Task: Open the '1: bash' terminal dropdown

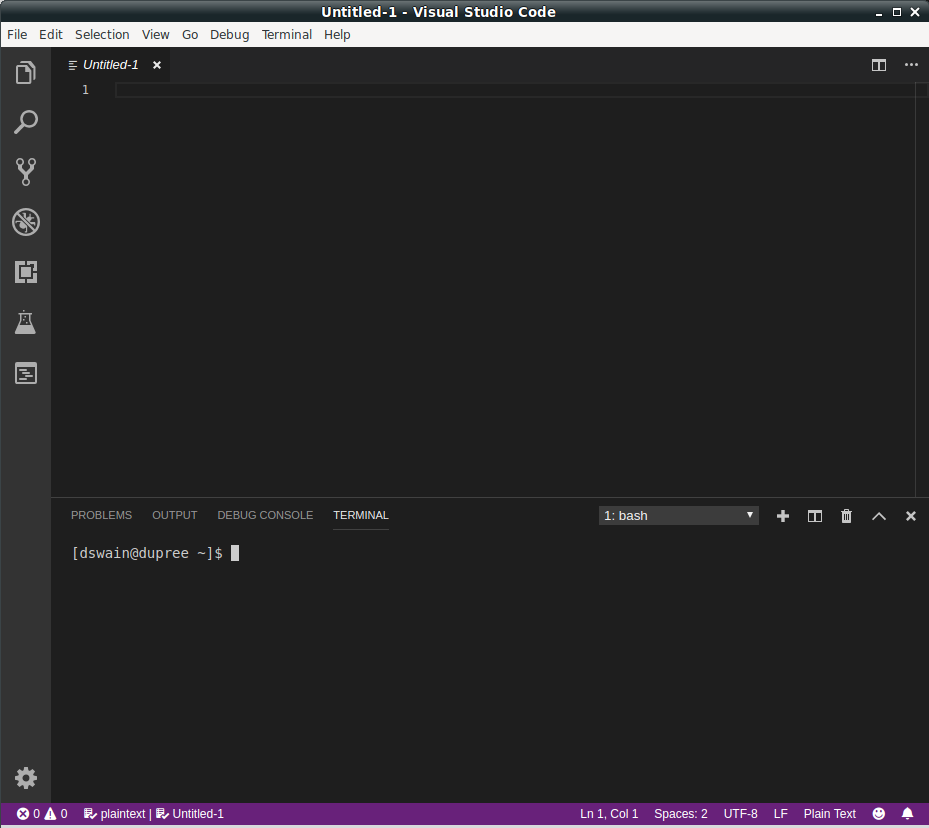Action: (x=678, y=516)
